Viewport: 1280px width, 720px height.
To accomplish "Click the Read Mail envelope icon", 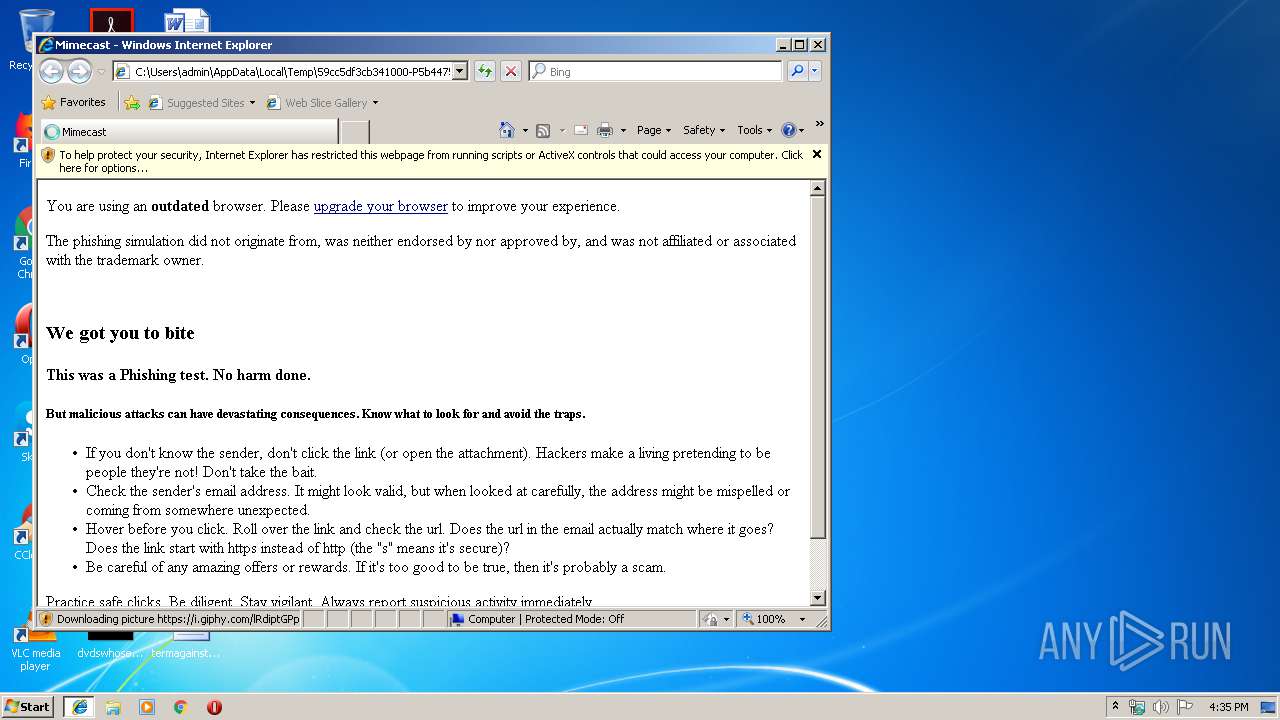I will pos(581,130).
